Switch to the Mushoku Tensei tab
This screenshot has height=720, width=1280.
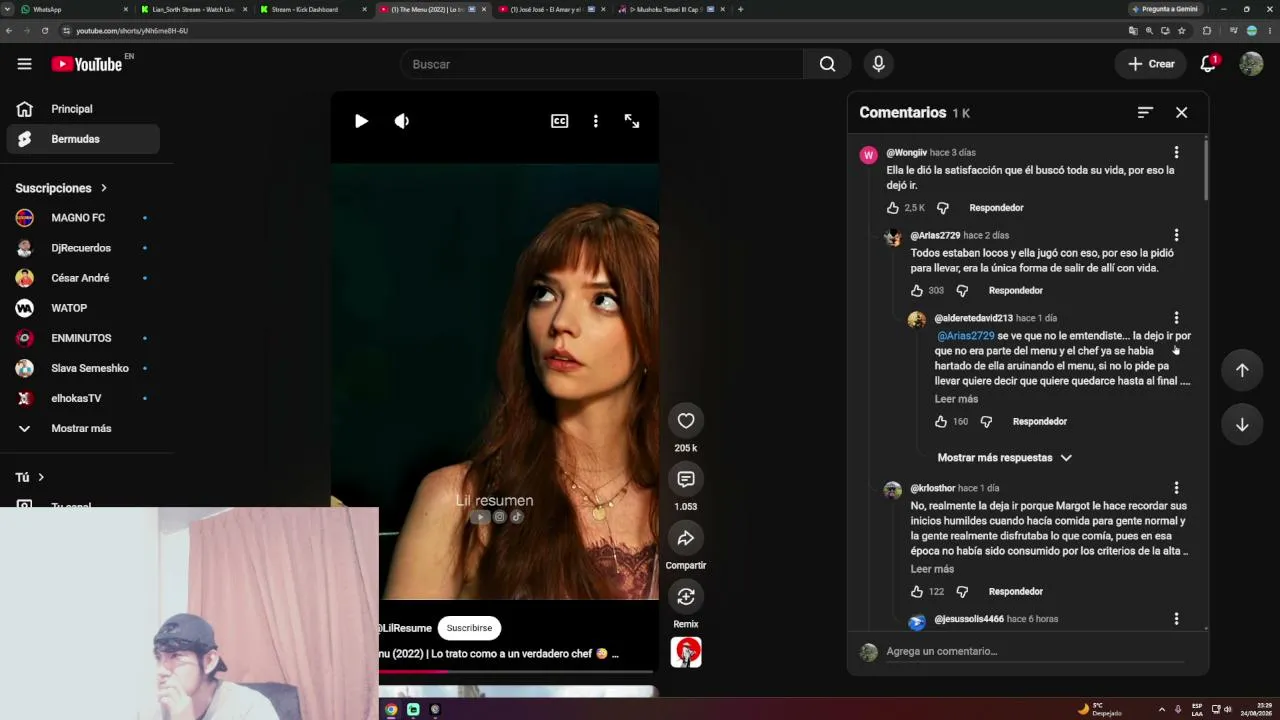coord(670,9)
